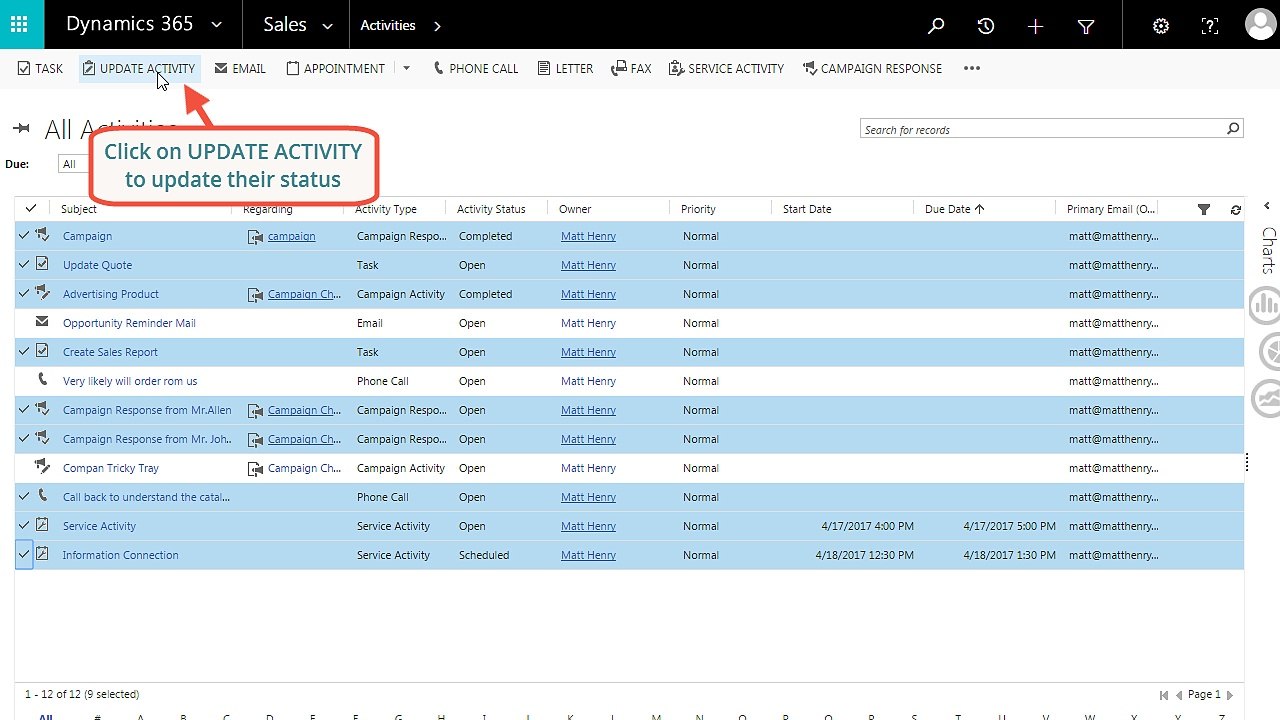Image resolution: width=1280 pixels, height=720 pixels.
Task: Open the settings gear
Action: (x=1161, y=26)
